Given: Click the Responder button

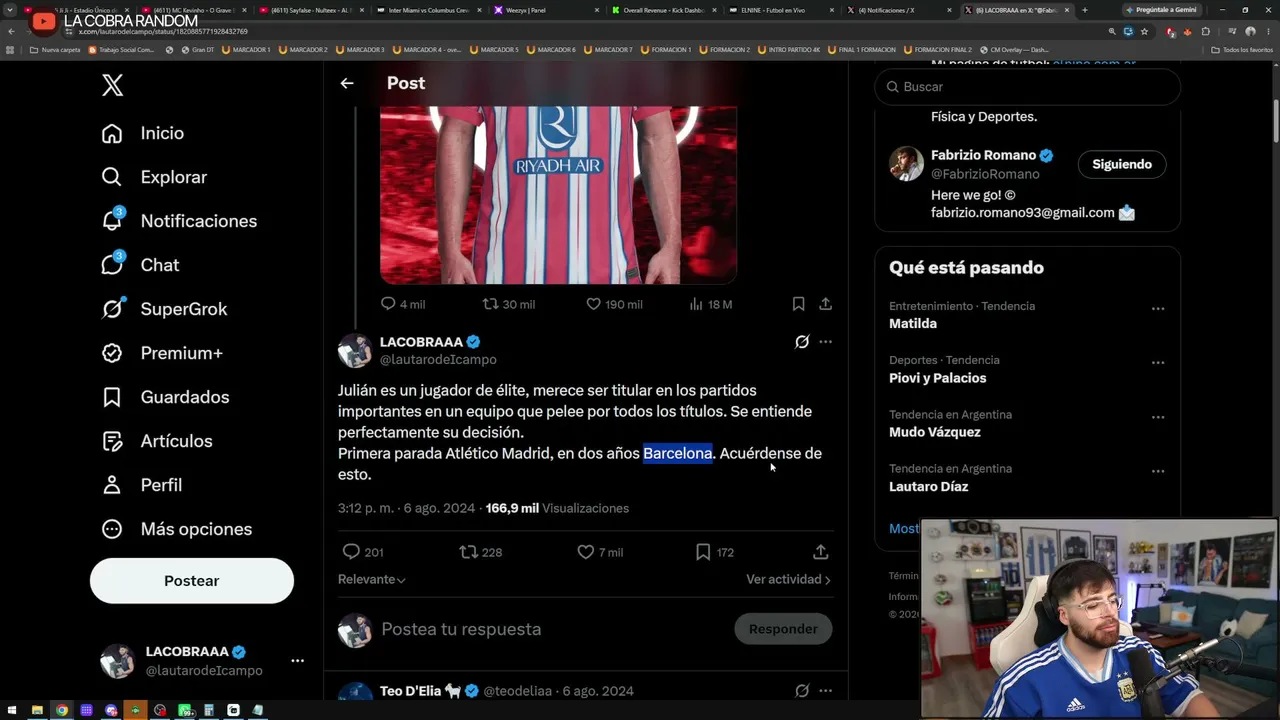Looking at the screenshot, I should (783, 629).
